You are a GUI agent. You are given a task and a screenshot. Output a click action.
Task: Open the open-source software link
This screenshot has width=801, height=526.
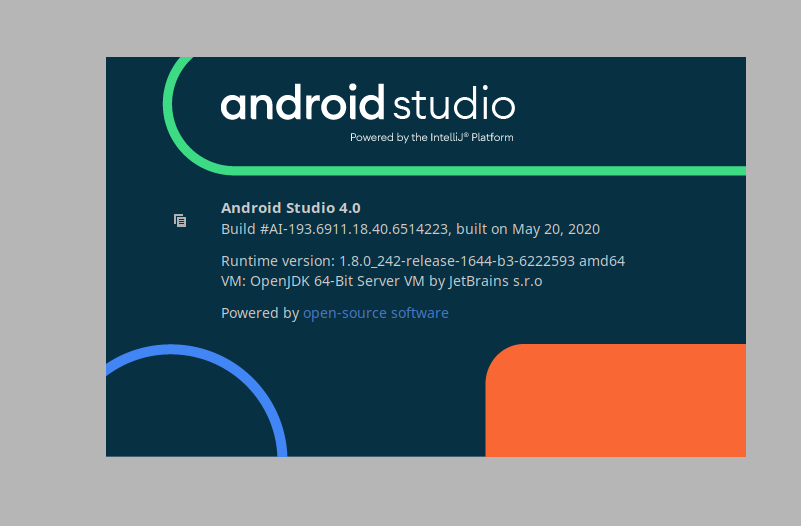[375, 313]
